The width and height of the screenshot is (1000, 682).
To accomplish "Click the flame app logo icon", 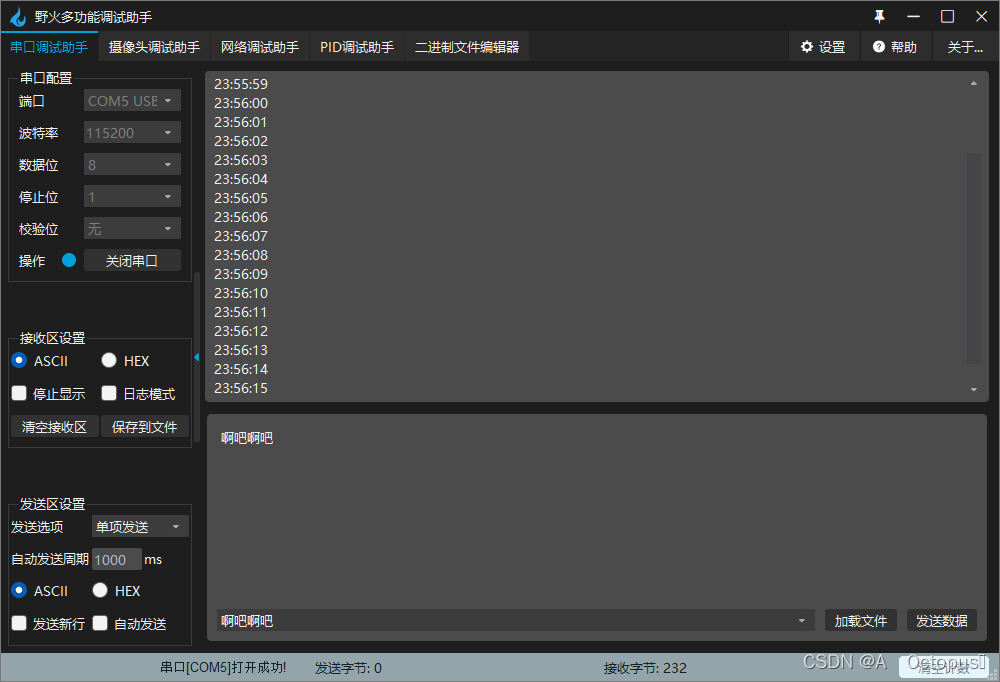I will (x=18, y=17).
